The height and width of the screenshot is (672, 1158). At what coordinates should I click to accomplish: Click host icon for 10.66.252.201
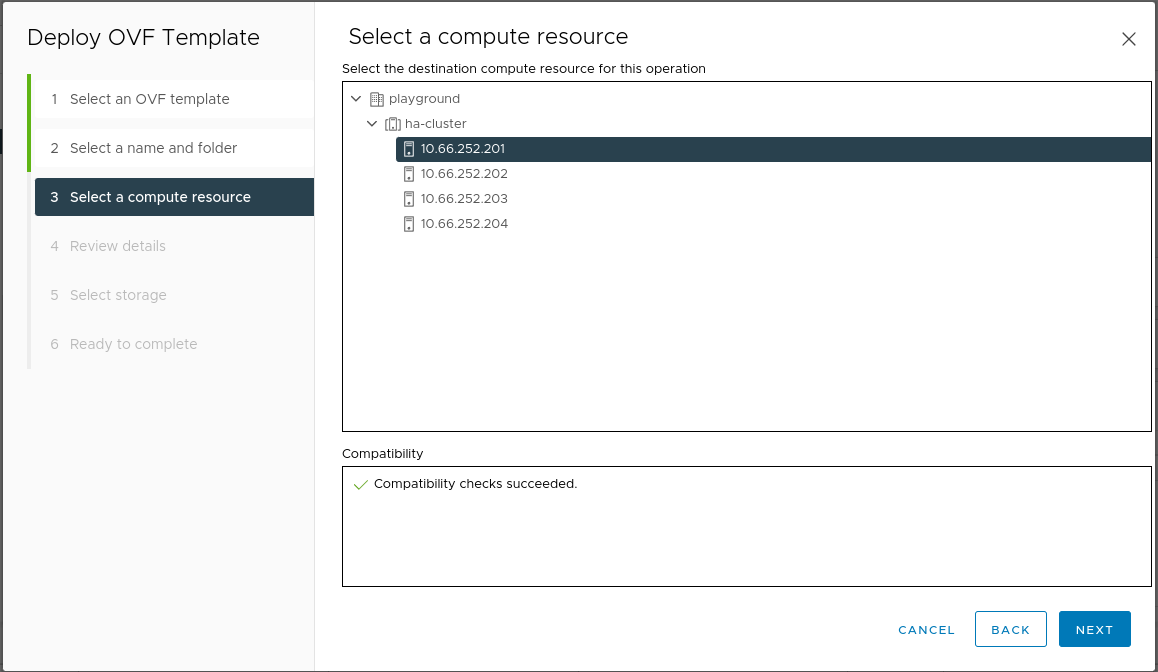408,149
